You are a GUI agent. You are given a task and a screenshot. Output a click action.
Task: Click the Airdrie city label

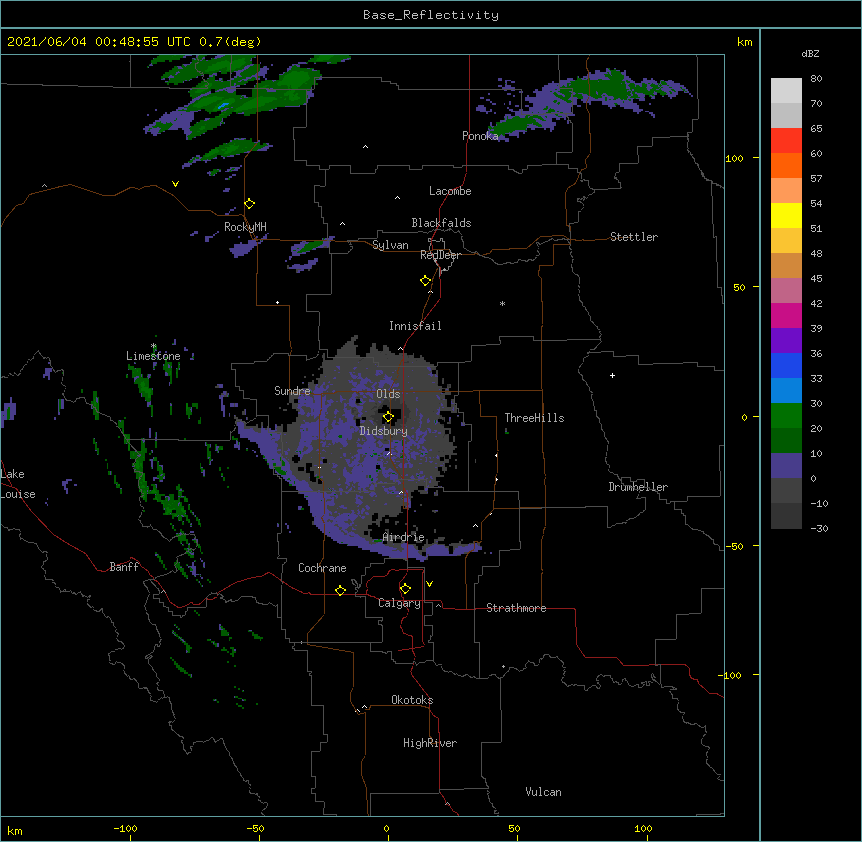tap(404, 537)
